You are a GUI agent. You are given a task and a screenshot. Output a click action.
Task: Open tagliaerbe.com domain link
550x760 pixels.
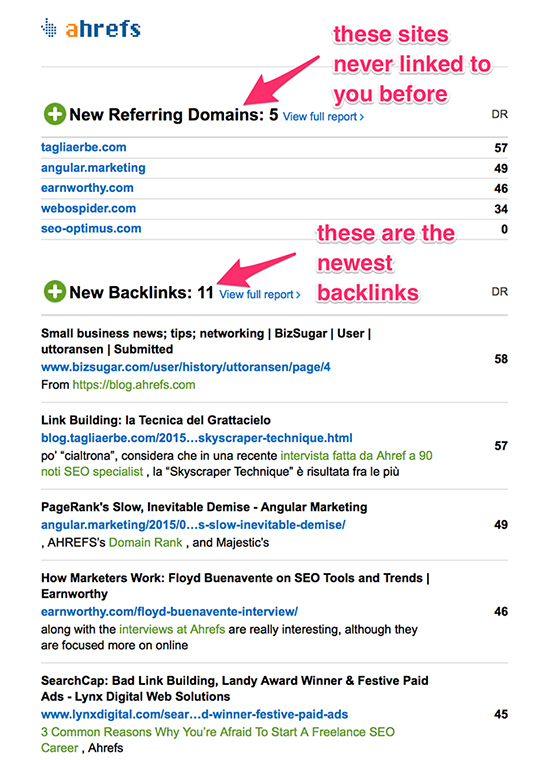[83, 147]
